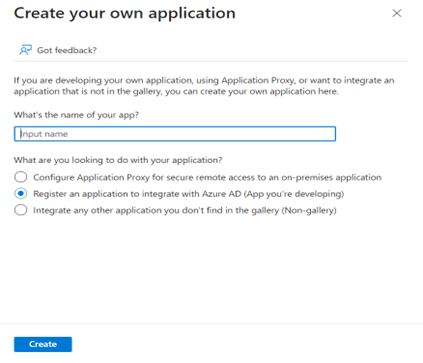
Task: Click the blue Create button
Action: [43, 344]
